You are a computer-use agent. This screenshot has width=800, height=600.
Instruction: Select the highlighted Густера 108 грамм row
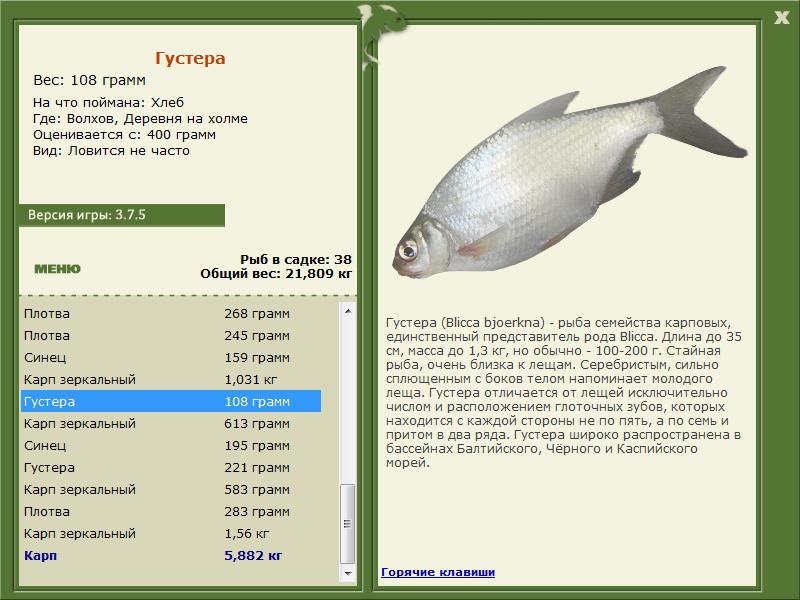pos(171,402)
